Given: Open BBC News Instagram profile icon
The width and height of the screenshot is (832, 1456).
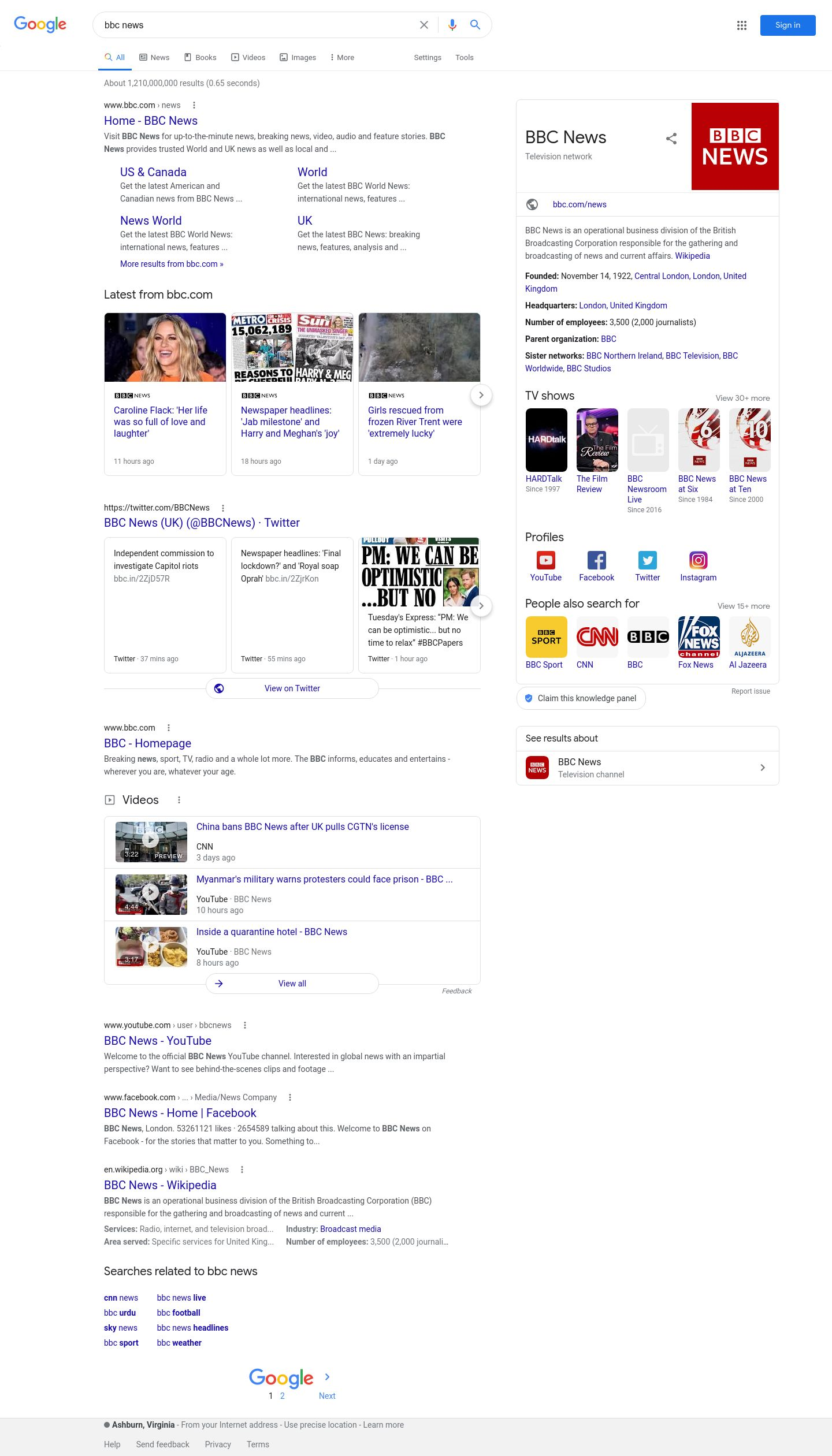Looking at the screenshot, I should click(x=699, y=560).
